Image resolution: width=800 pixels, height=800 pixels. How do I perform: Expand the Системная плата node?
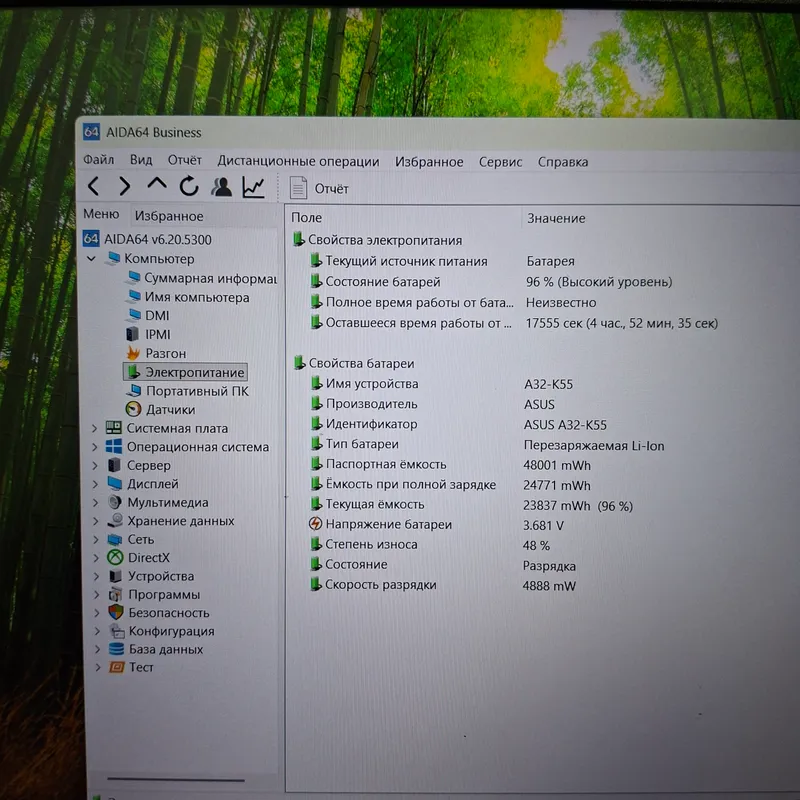[x=94, y=428]
